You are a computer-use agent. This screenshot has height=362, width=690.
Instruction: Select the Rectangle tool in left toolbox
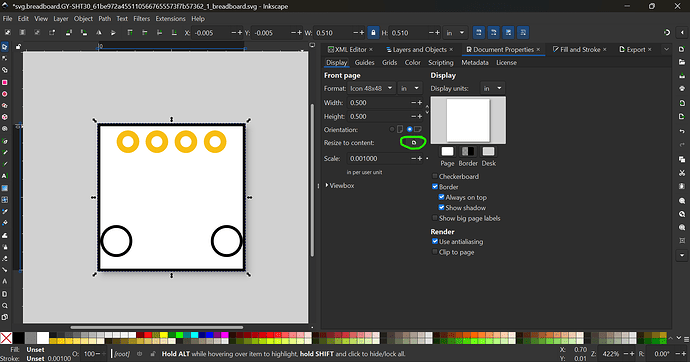5,82
